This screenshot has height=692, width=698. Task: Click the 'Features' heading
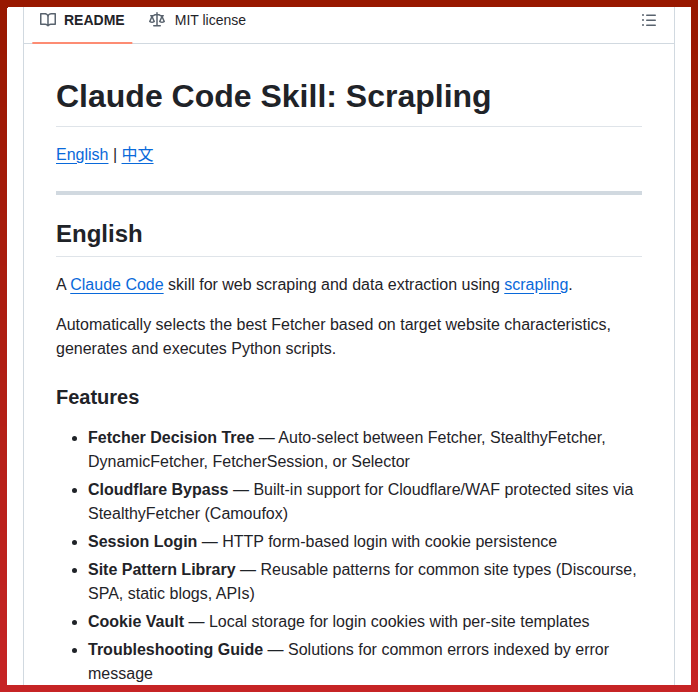pyautogui.click(x=97, y=397)
